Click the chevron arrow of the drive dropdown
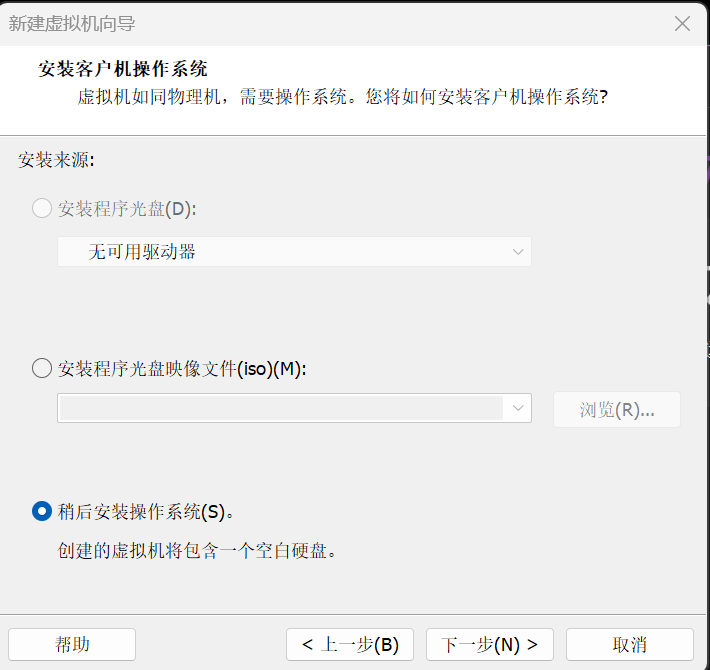 point(518,252)
